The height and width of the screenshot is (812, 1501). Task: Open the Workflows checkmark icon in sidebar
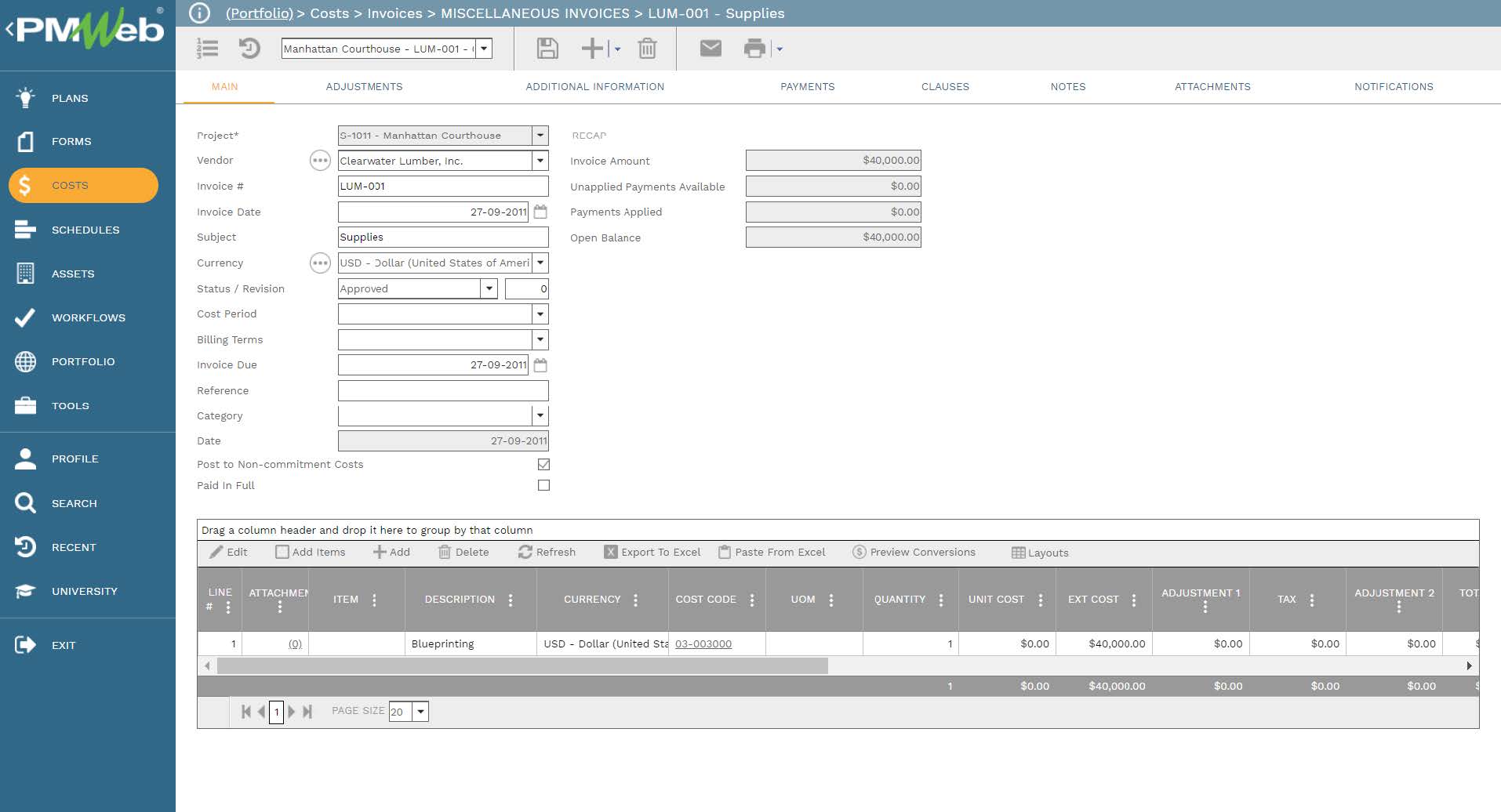[25, 317]
